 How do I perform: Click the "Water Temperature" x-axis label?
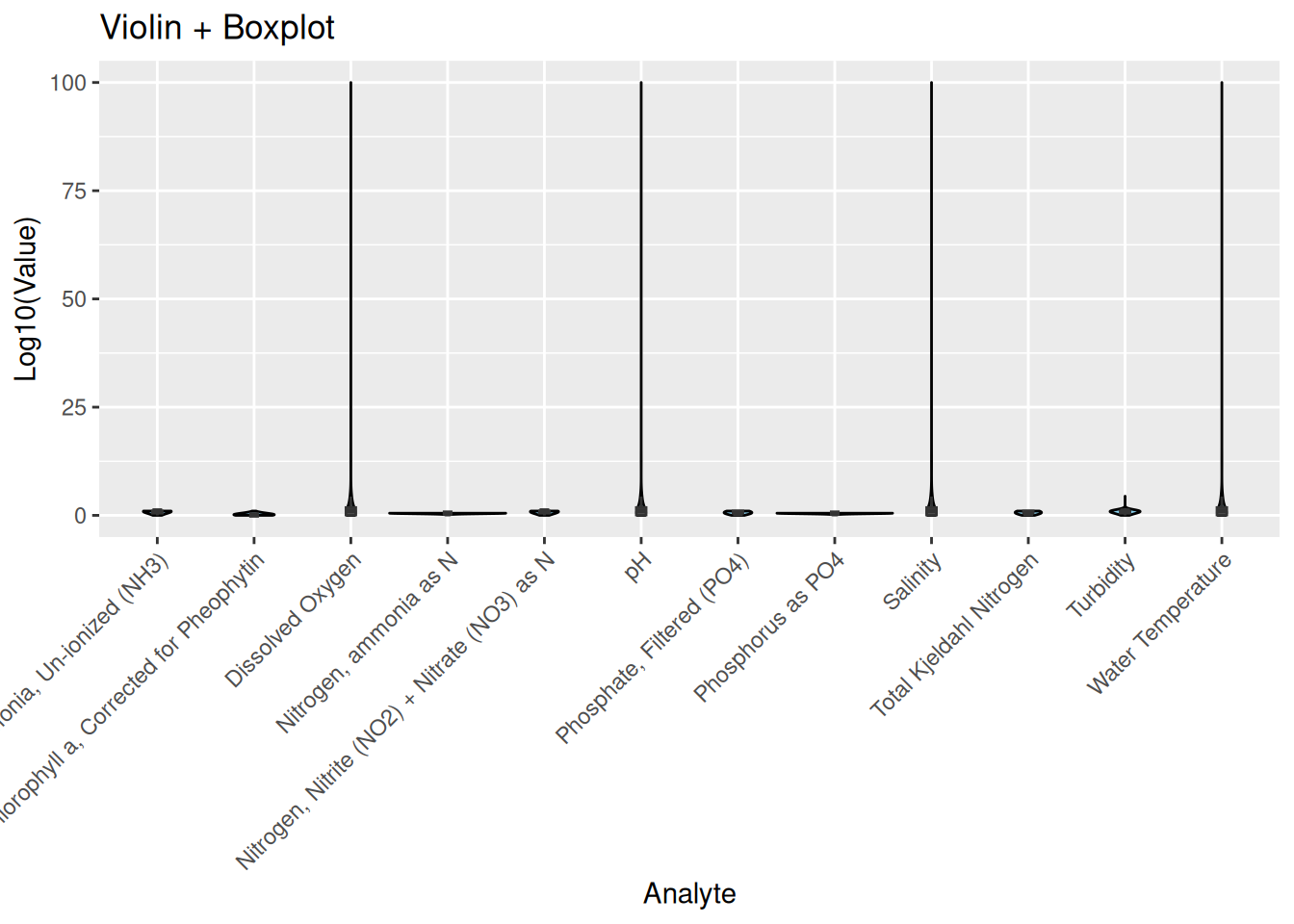pyautogui.click(x=1159, y=624)
